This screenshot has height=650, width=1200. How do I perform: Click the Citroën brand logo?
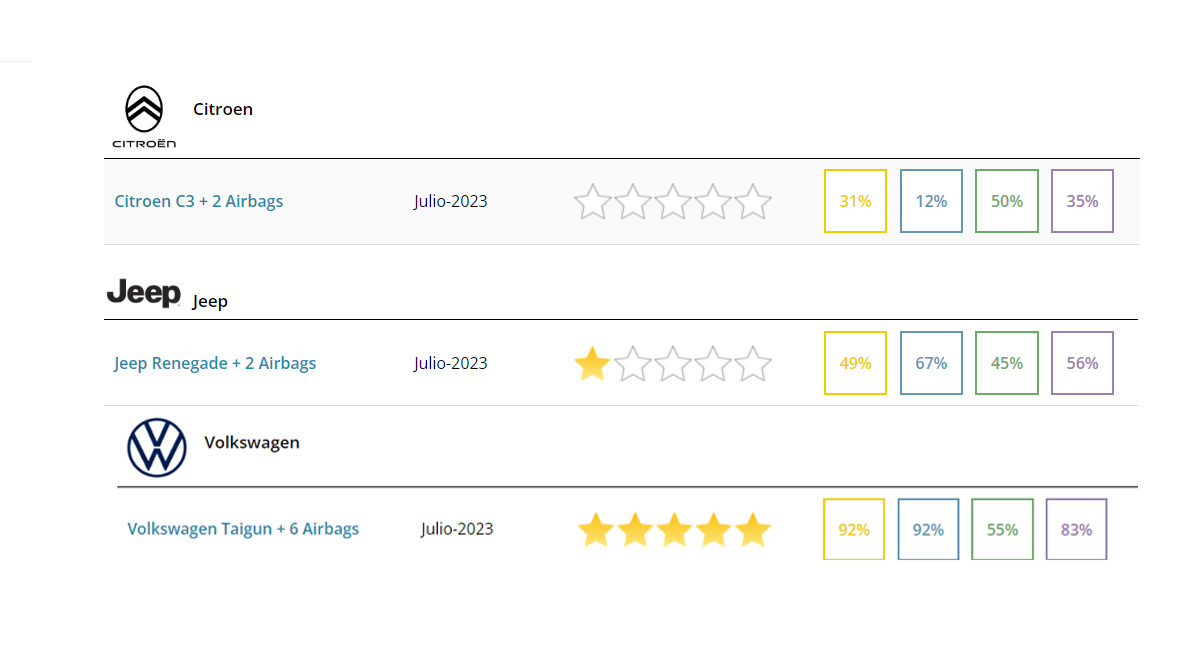click(144, 116)
